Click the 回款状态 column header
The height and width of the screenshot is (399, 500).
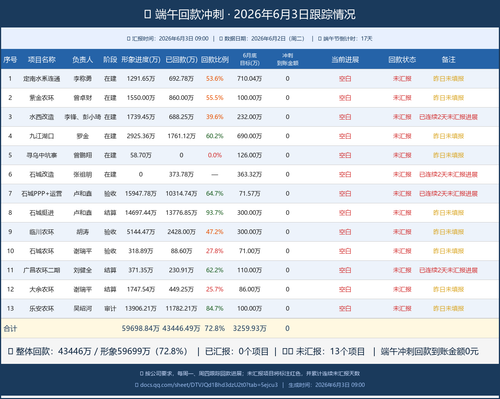pyautogui.click(x=402, y=60)
